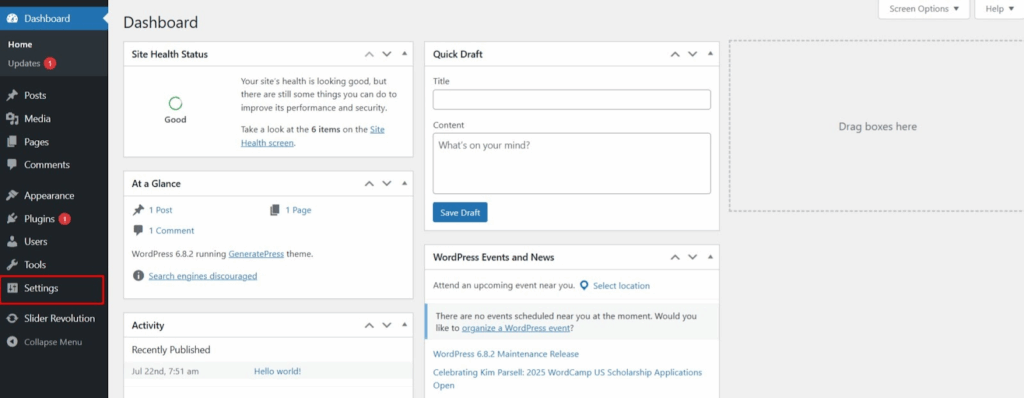Focus the What's on your mind content box
The height and width of the screenshot is (398, 1024).
coord(571,163)
